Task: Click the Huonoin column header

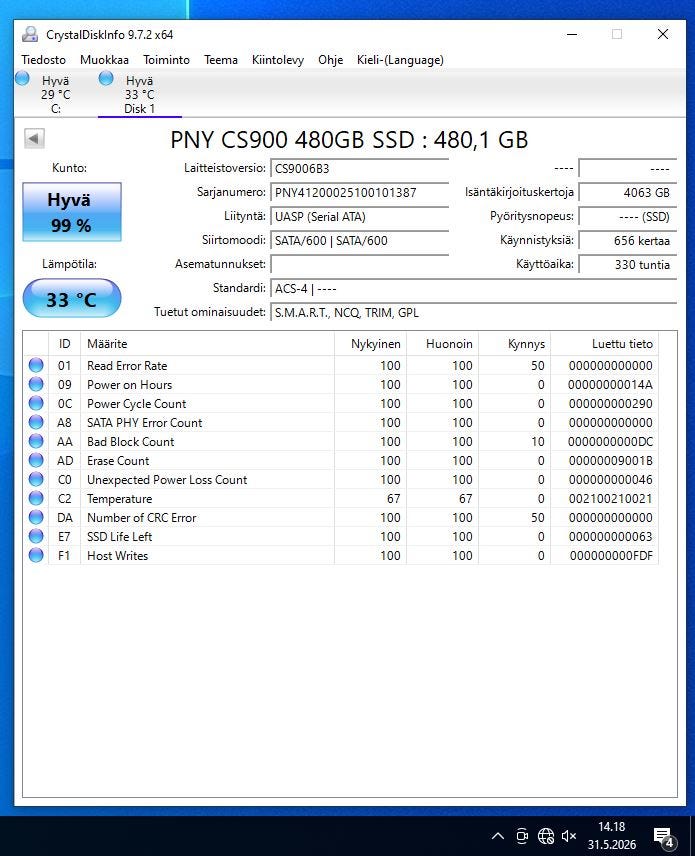Action: 442,344
